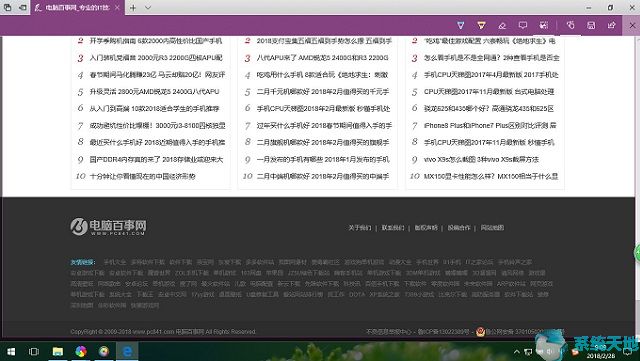Open the www.pc841.com copyright link
The image size is (640, 361).
click(153, 332)
